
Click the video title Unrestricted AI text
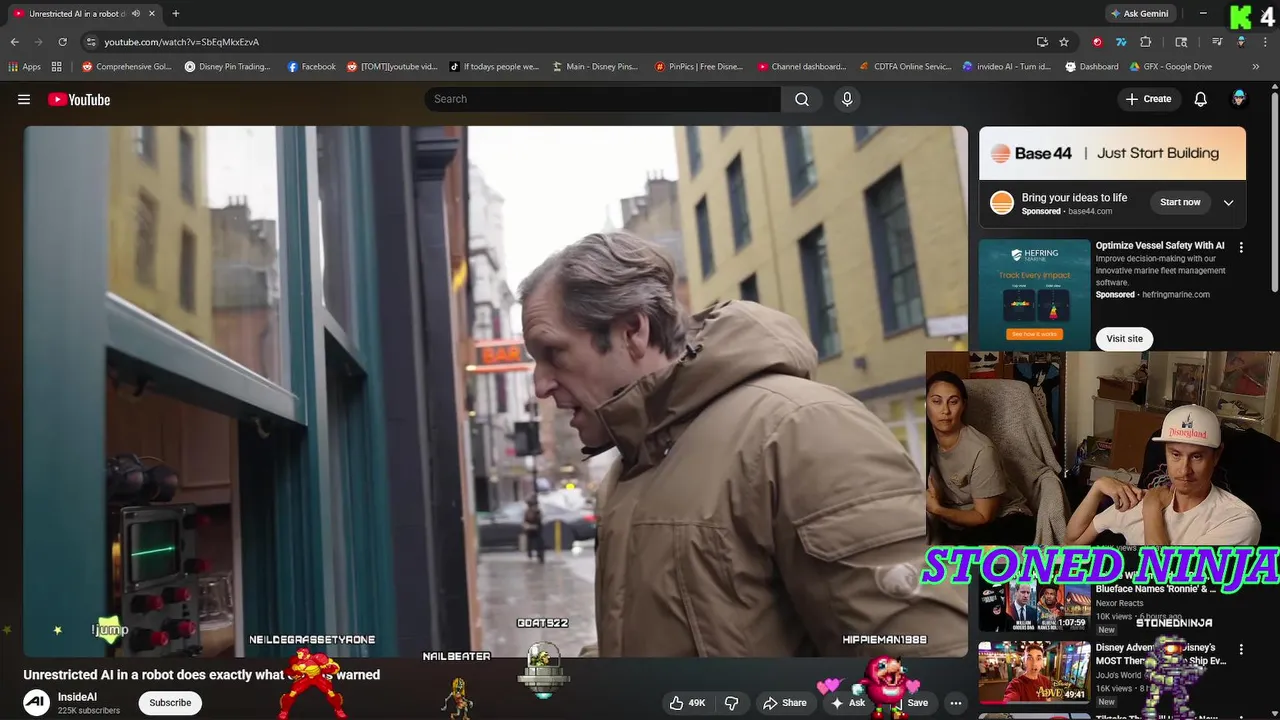click(201, 675)
